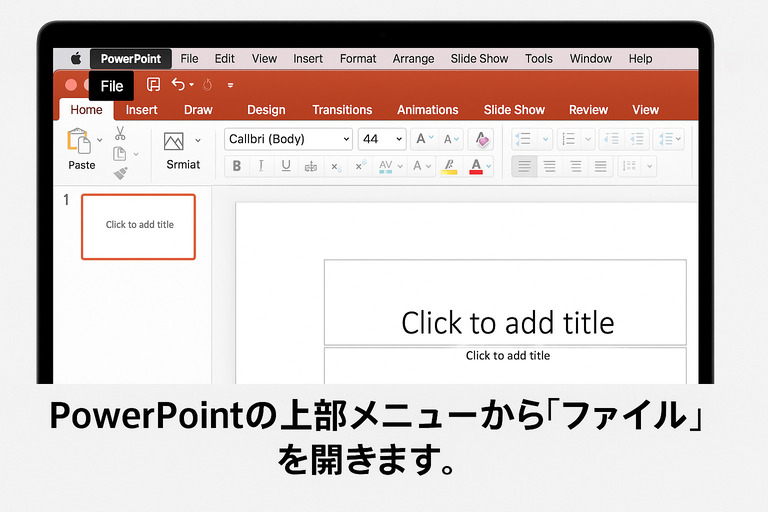
Task: Expand the bullet style dropdown arrow
Action: coord(545,140)
